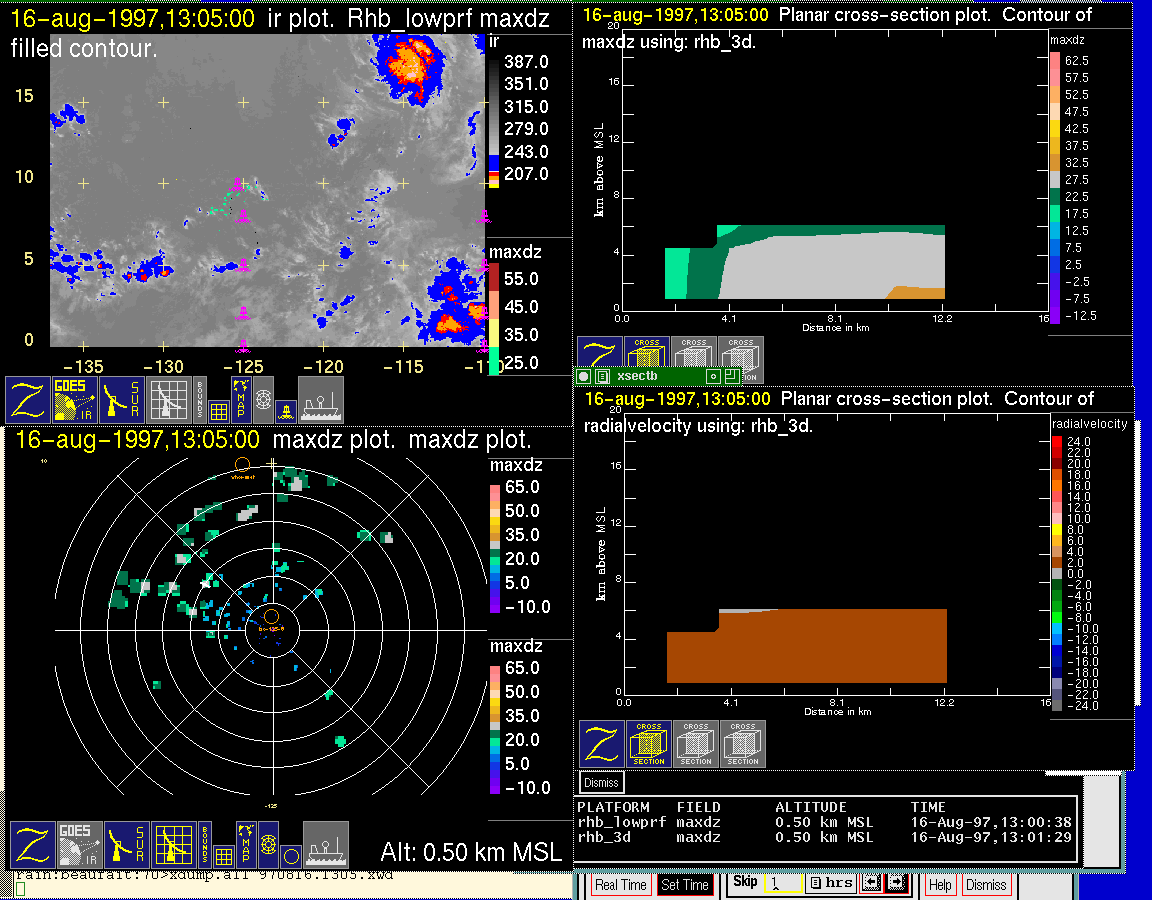This screenshot has height=900, width=1152.
Task: Click the buoy icon in top toolbar
Action: coord(287,410)
